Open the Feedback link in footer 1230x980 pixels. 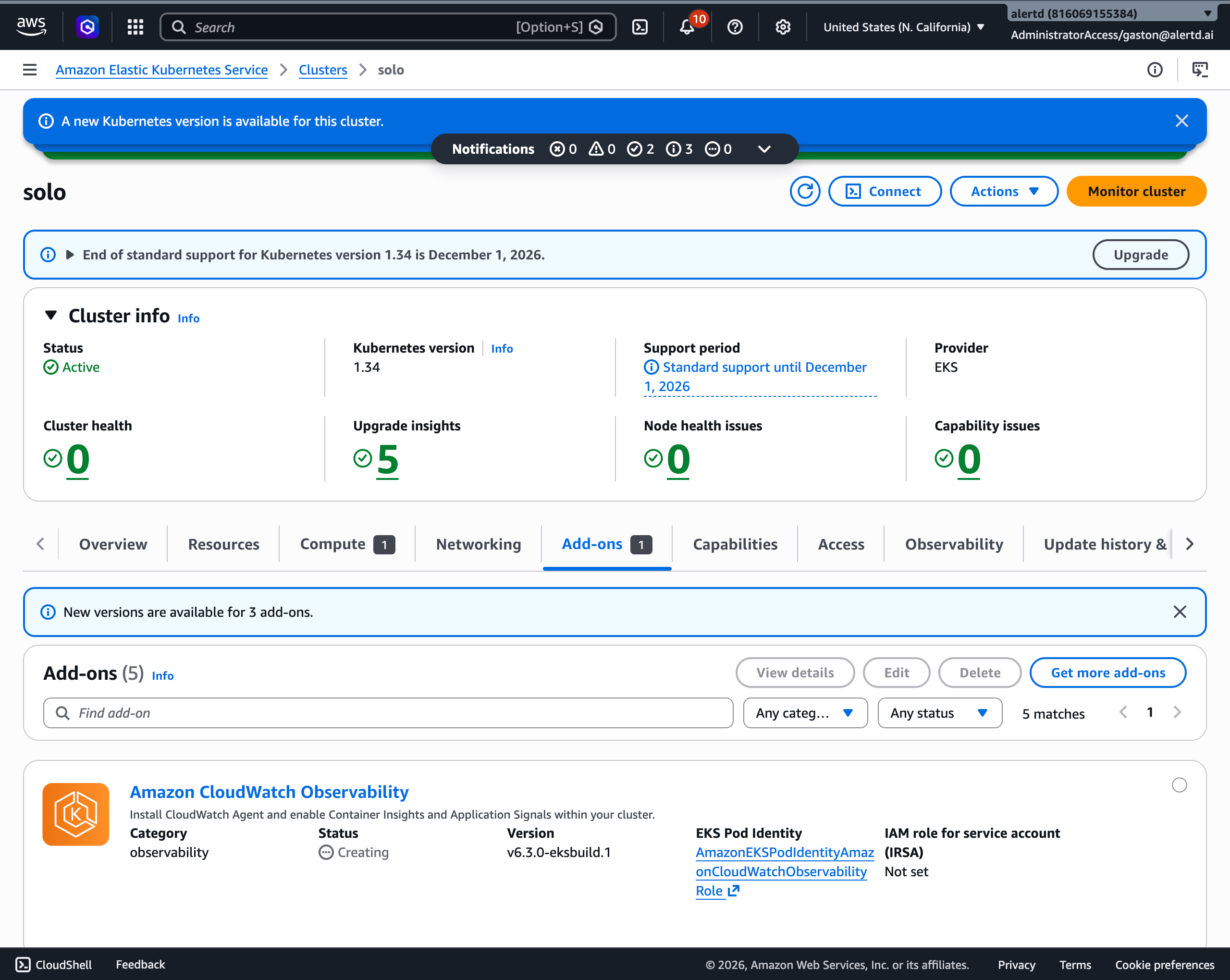tap(140, 964)
